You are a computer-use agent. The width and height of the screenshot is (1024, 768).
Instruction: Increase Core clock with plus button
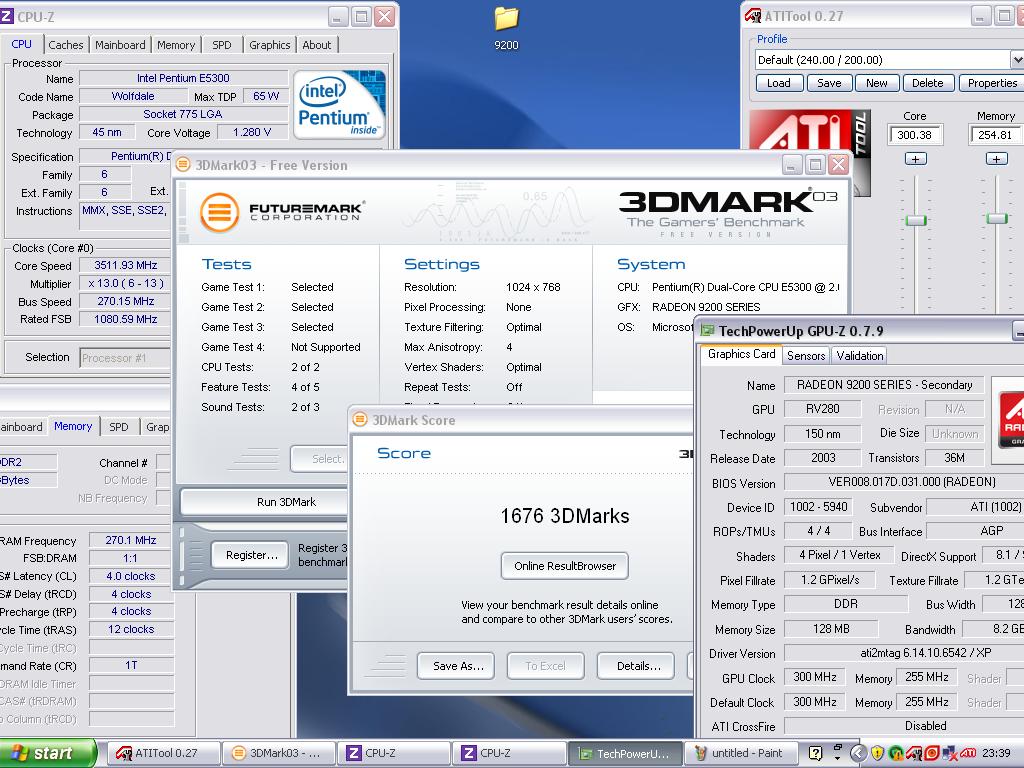pos(916,159)
